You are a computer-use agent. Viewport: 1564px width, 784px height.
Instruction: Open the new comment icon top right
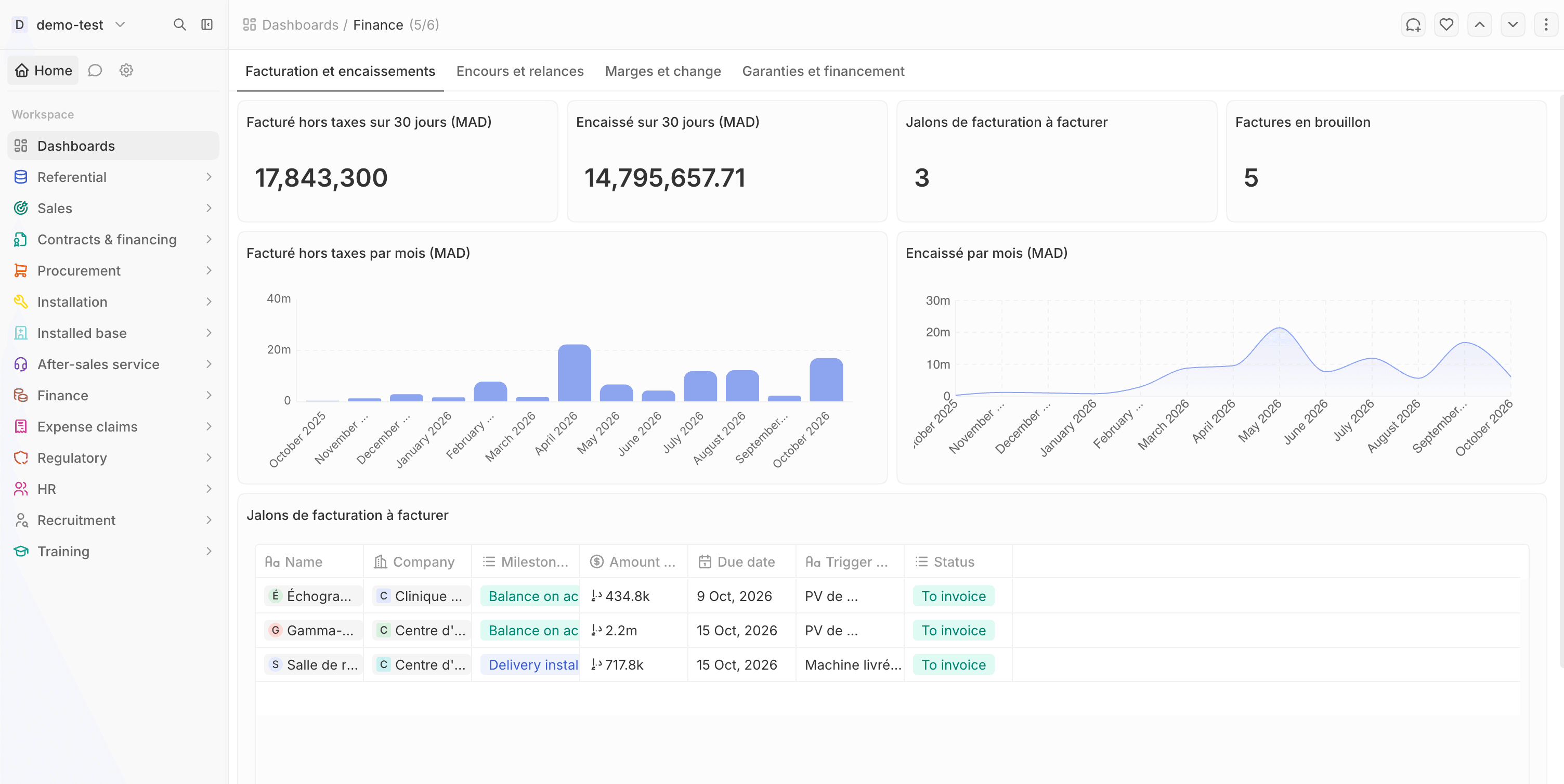click(1413, 25)
